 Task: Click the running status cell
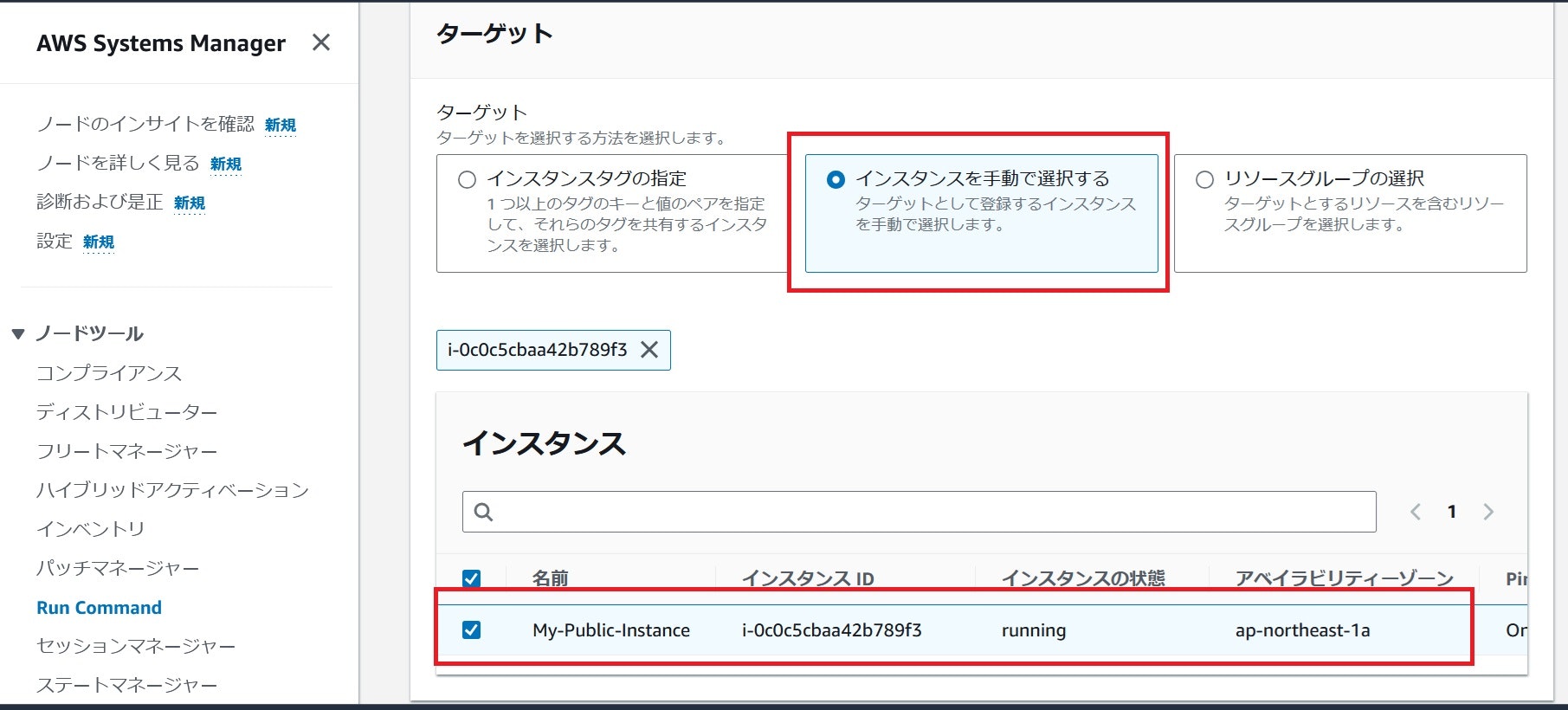[1034, 630]
